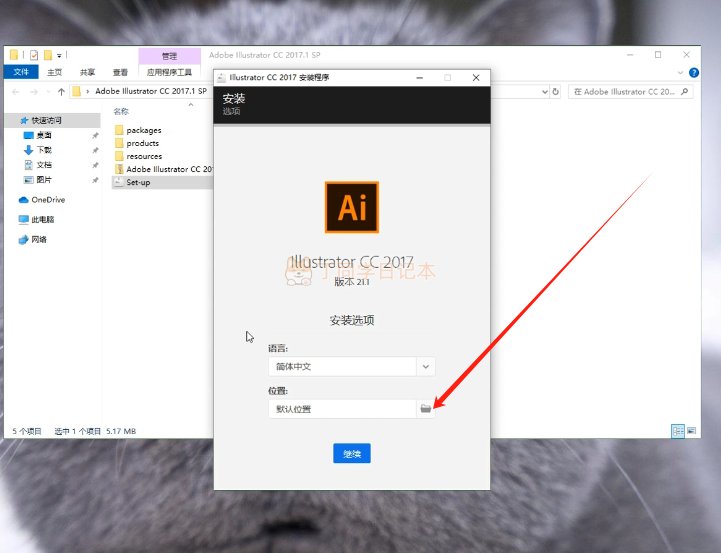Click the blue help question mark icon
Viewport: 721px width, 553px height.
[693, 73]
